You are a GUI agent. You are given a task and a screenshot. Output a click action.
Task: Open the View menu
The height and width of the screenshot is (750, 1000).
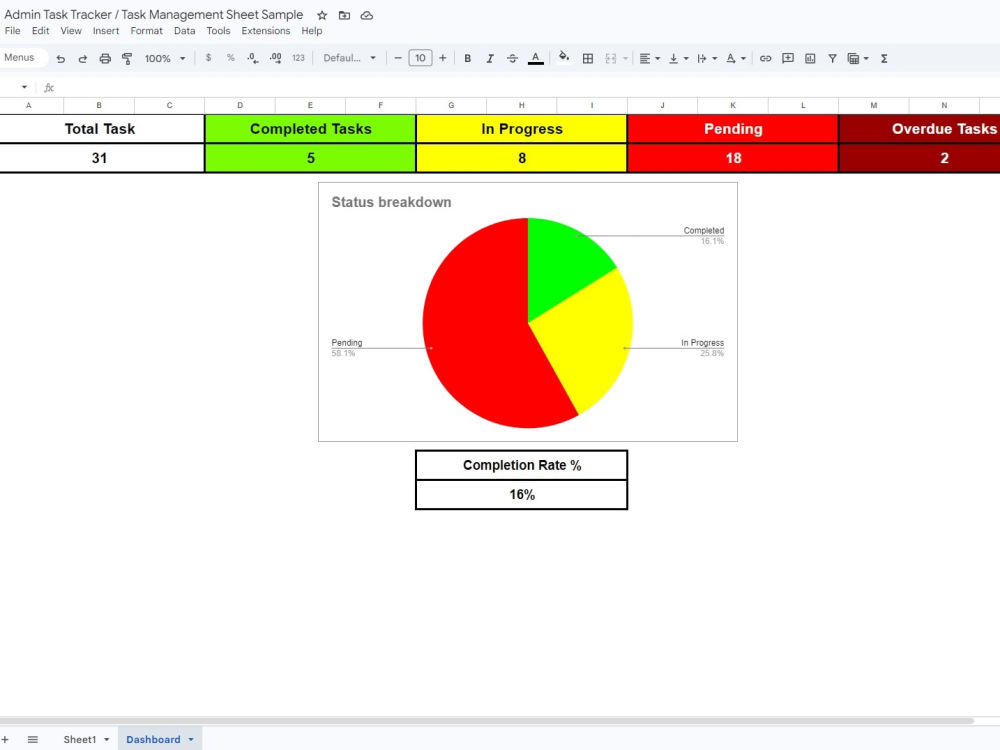coord(71,31)
